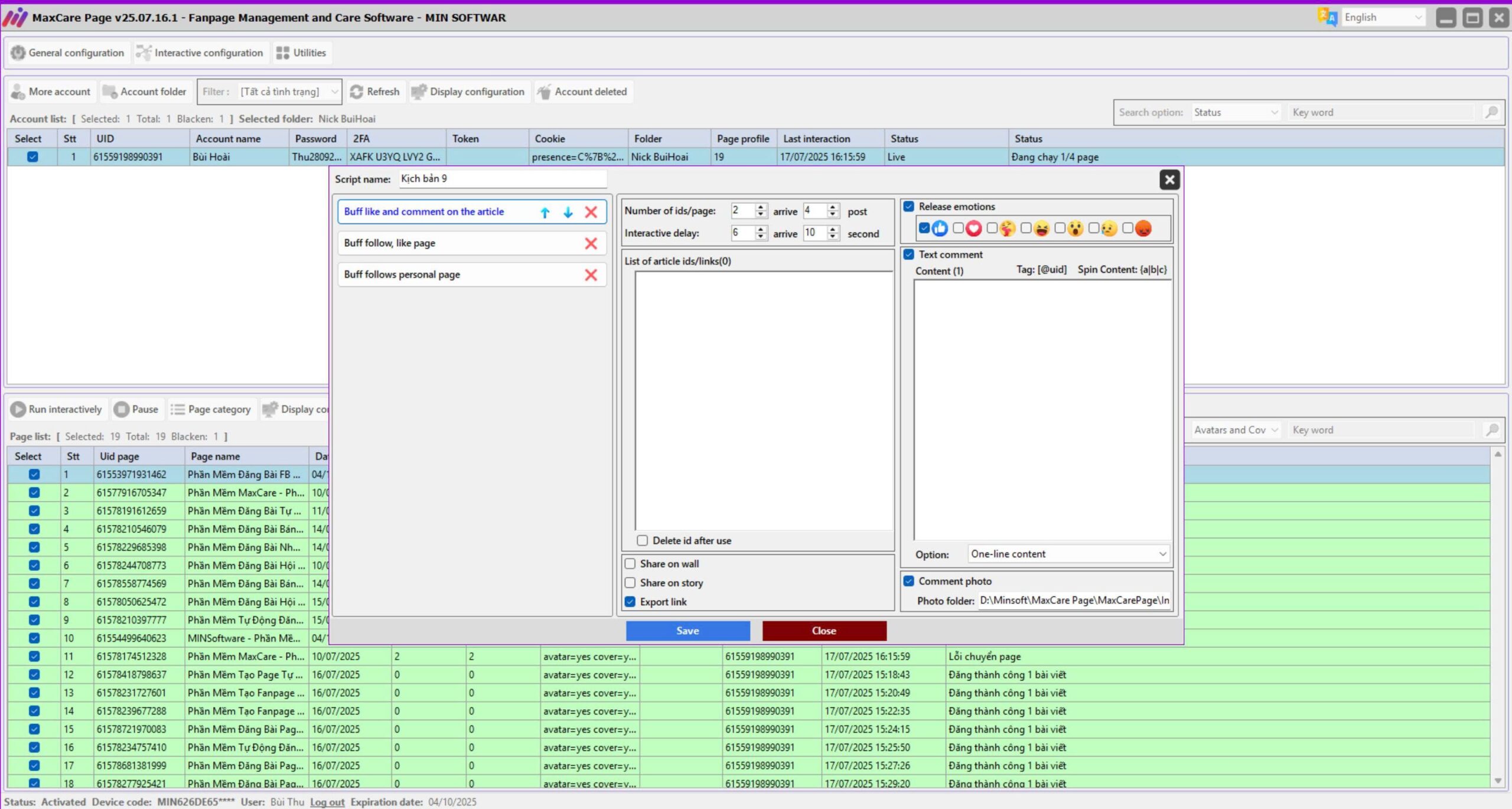Increase Interactive delay with up stepper

click(x=761, y=230)
